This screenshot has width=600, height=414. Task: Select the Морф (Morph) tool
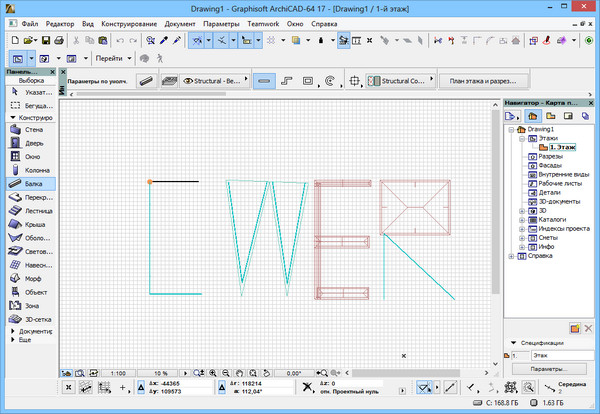coord(30,279)
